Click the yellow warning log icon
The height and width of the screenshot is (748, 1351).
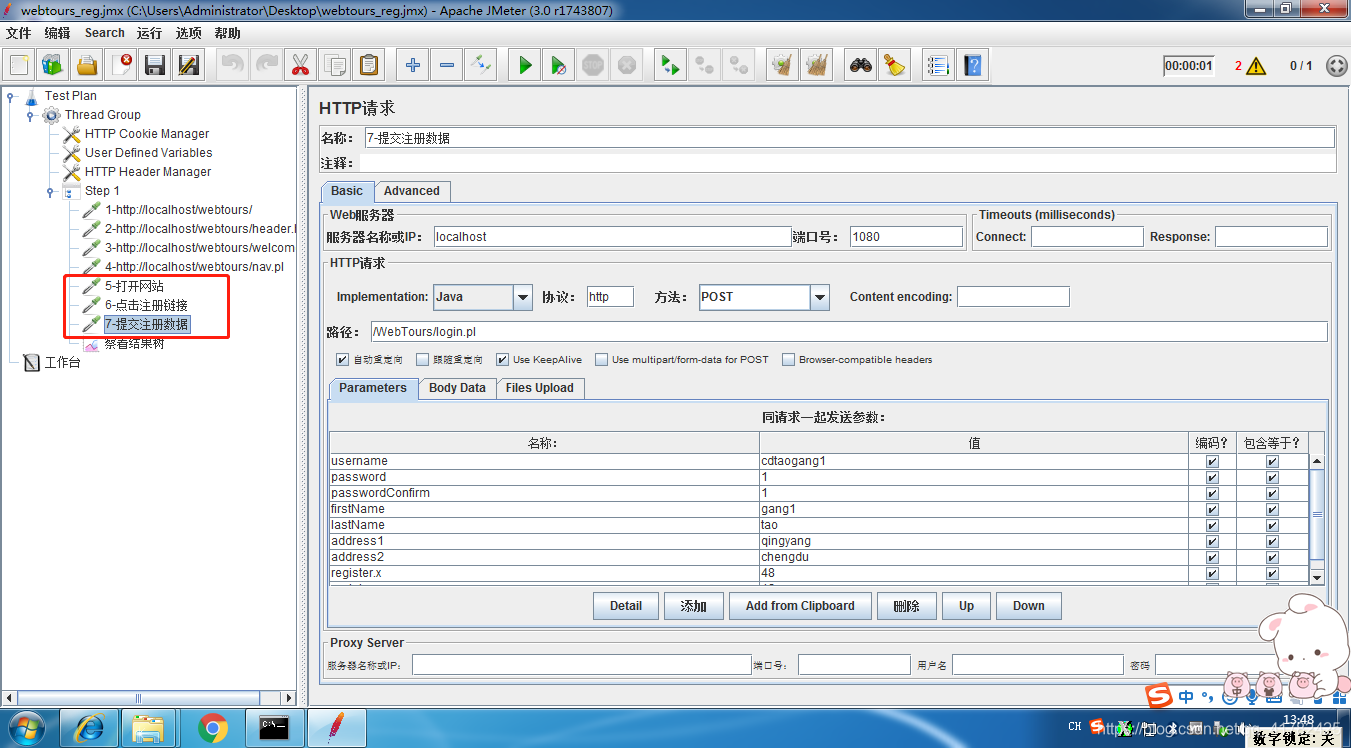point(1256,66)
